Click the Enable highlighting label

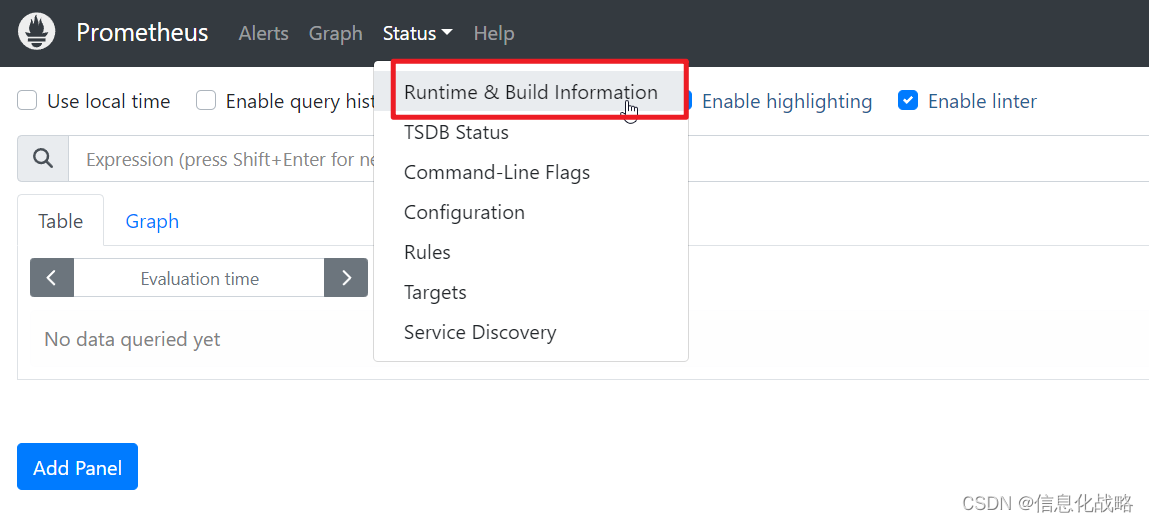pyautogui.click(x=787, y=101)
